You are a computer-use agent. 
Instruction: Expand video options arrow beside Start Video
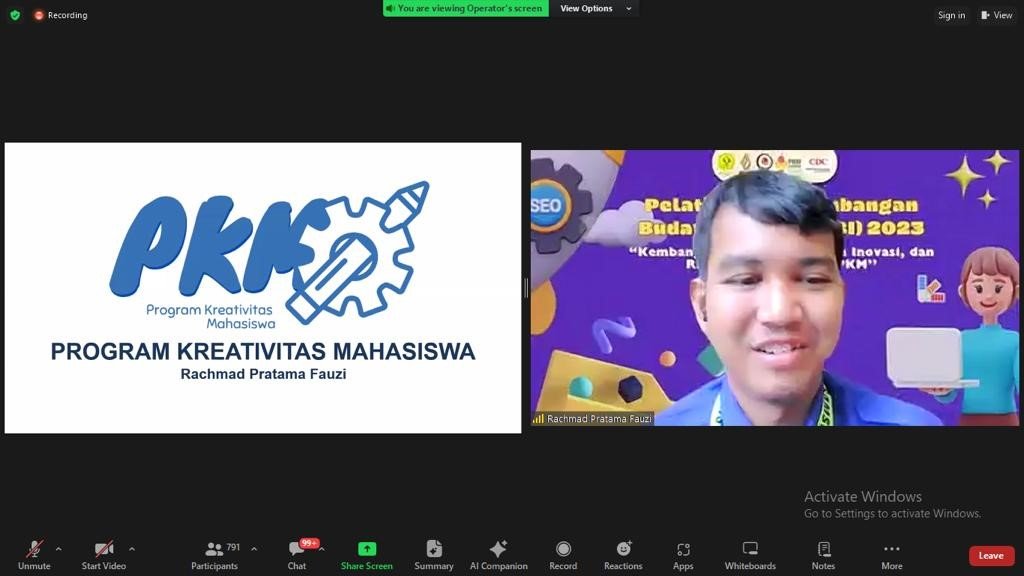coord(132,549)
